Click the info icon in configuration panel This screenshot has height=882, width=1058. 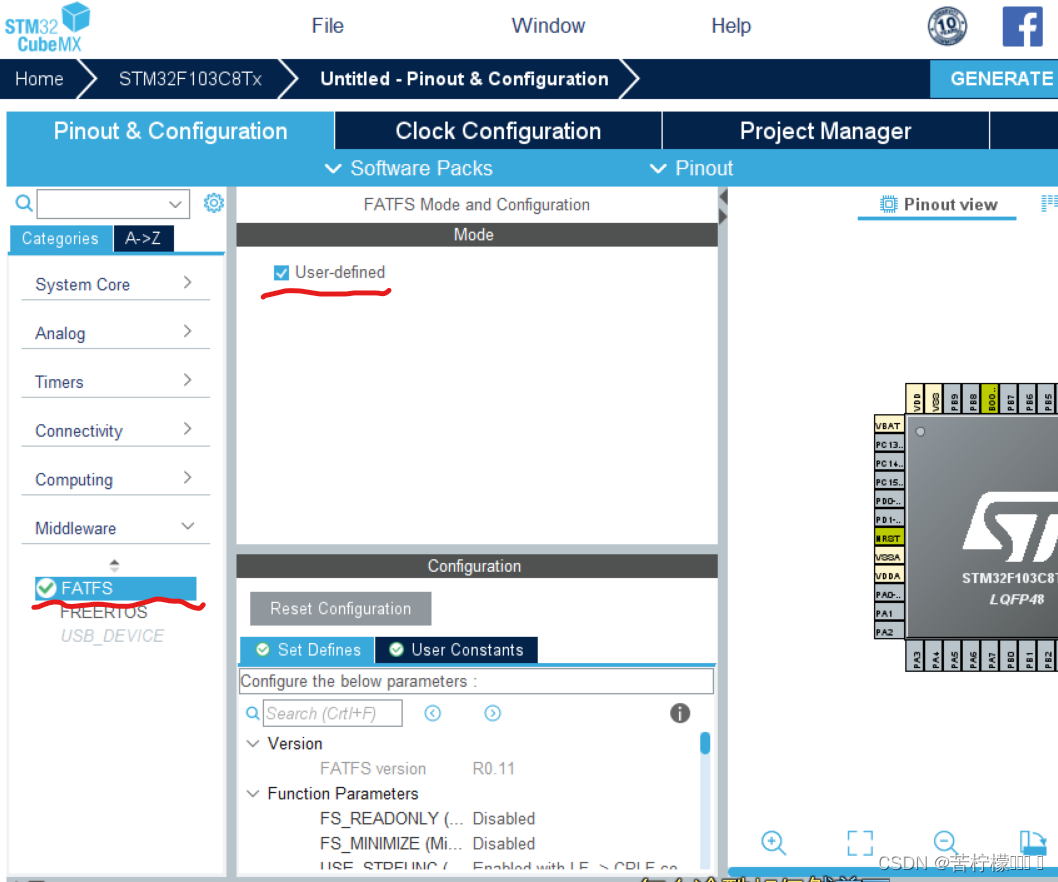pyautogui.click(x=679, y=713)
